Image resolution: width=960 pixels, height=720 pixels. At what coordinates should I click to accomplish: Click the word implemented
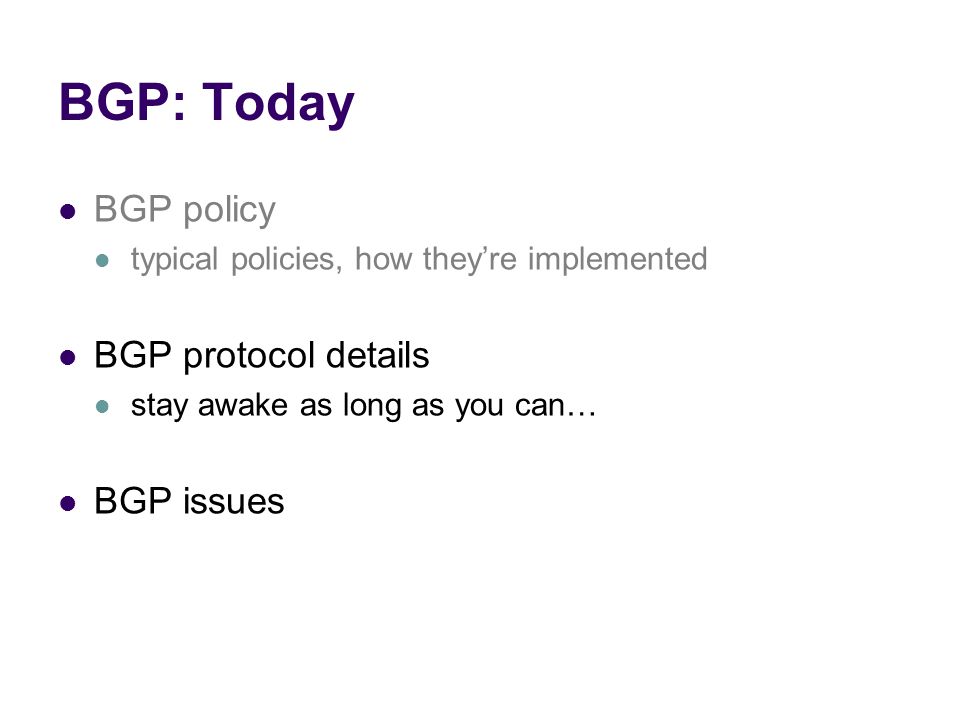(617, 260)
